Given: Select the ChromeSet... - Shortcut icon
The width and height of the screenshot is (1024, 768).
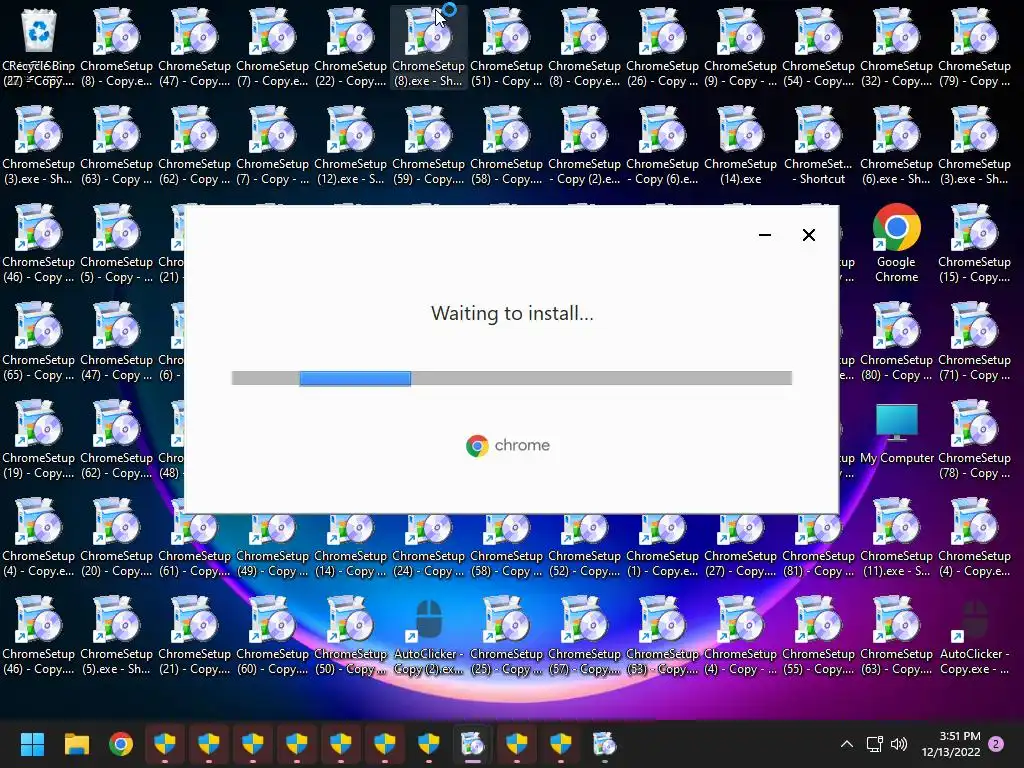Looking at the screenshot, I should coord(818,146).
